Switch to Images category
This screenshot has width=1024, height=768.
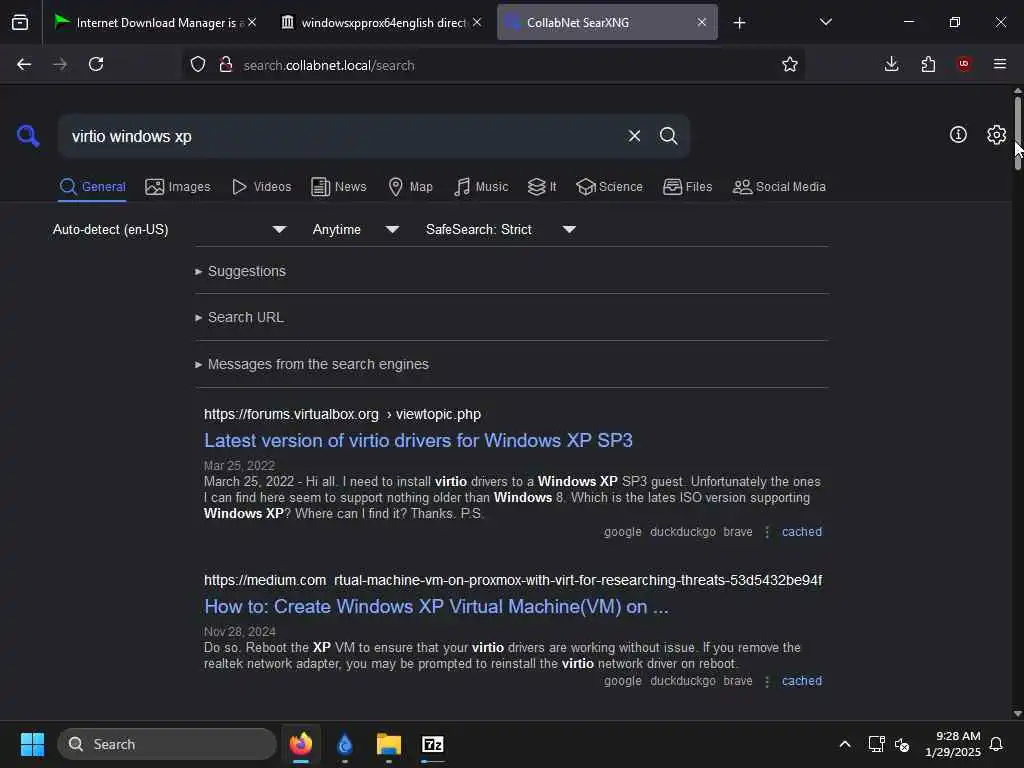[178, 187]
